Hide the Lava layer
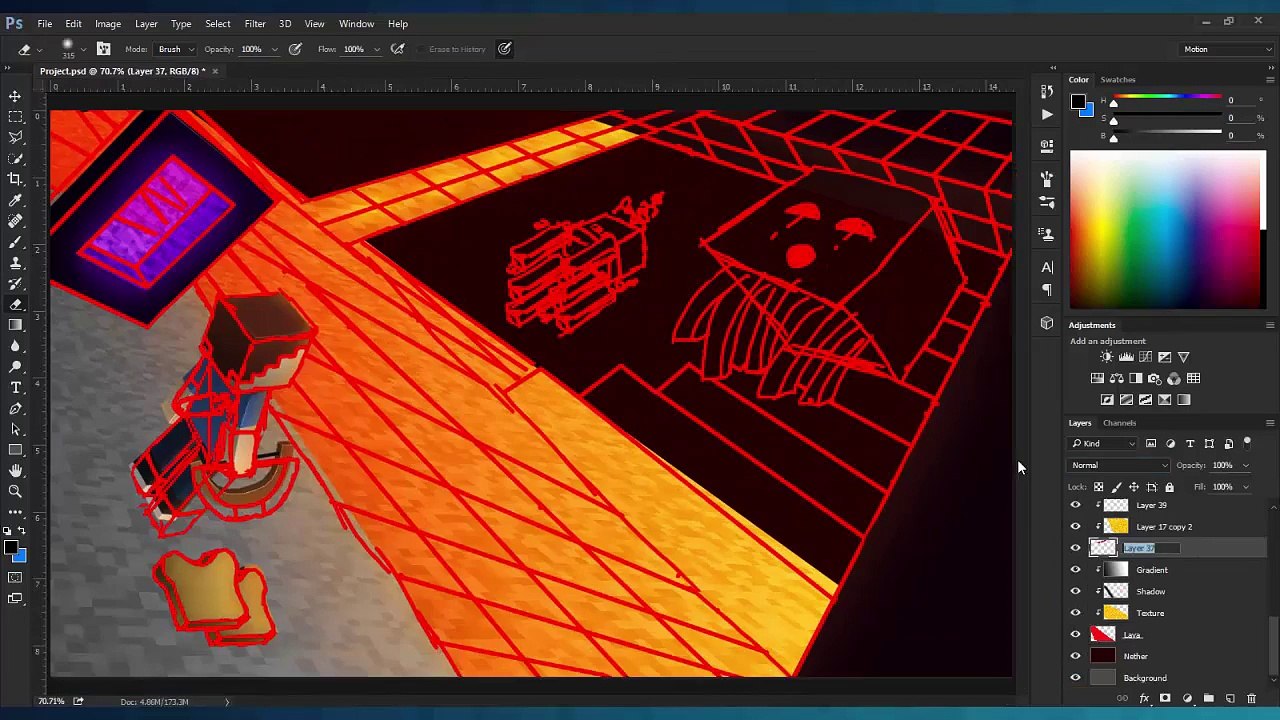Viewport: 1280px width, 720px height. coord(1076,635)
